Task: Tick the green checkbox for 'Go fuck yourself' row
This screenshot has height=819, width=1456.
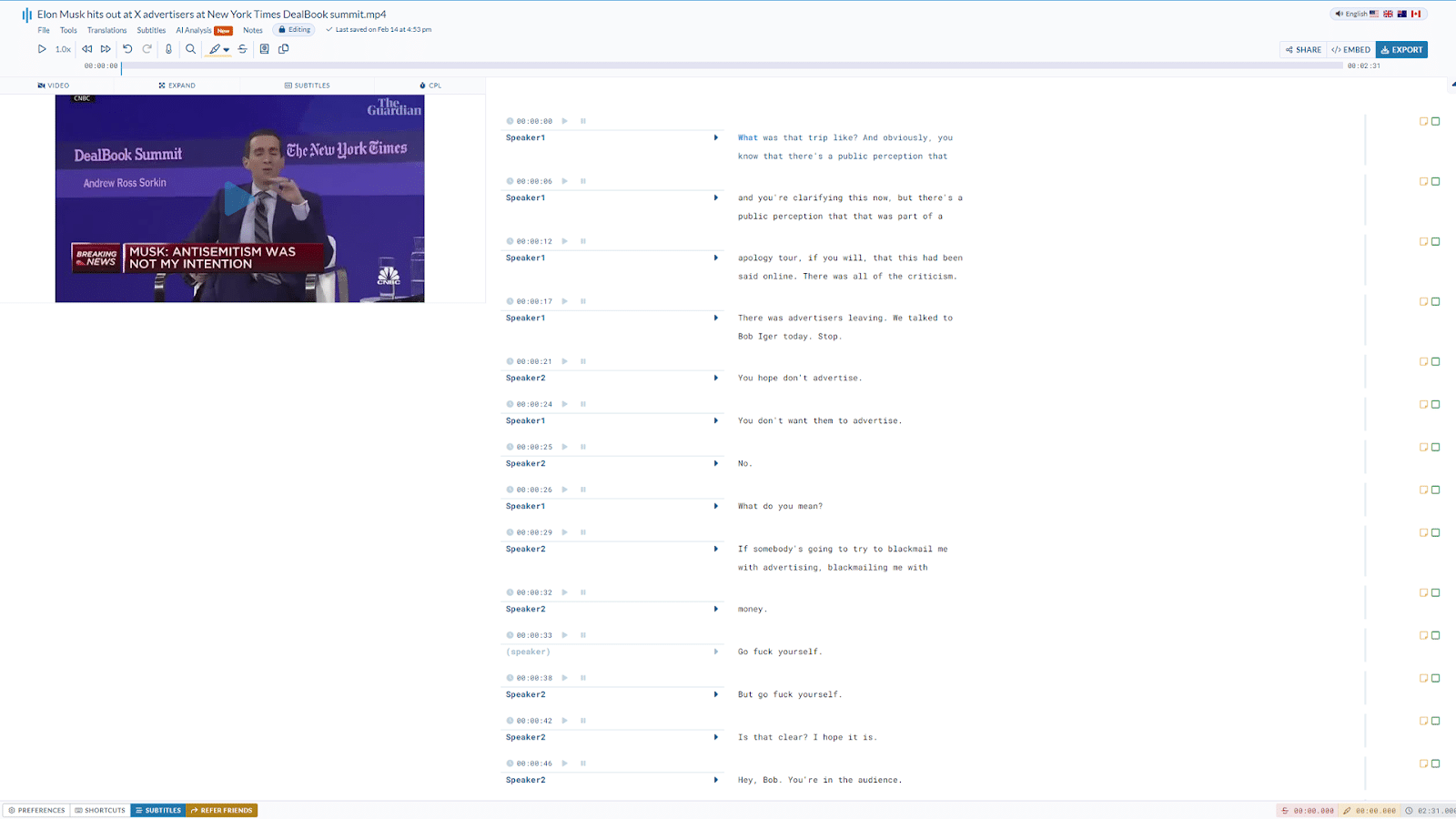Action: click(x=1436, y=635)
